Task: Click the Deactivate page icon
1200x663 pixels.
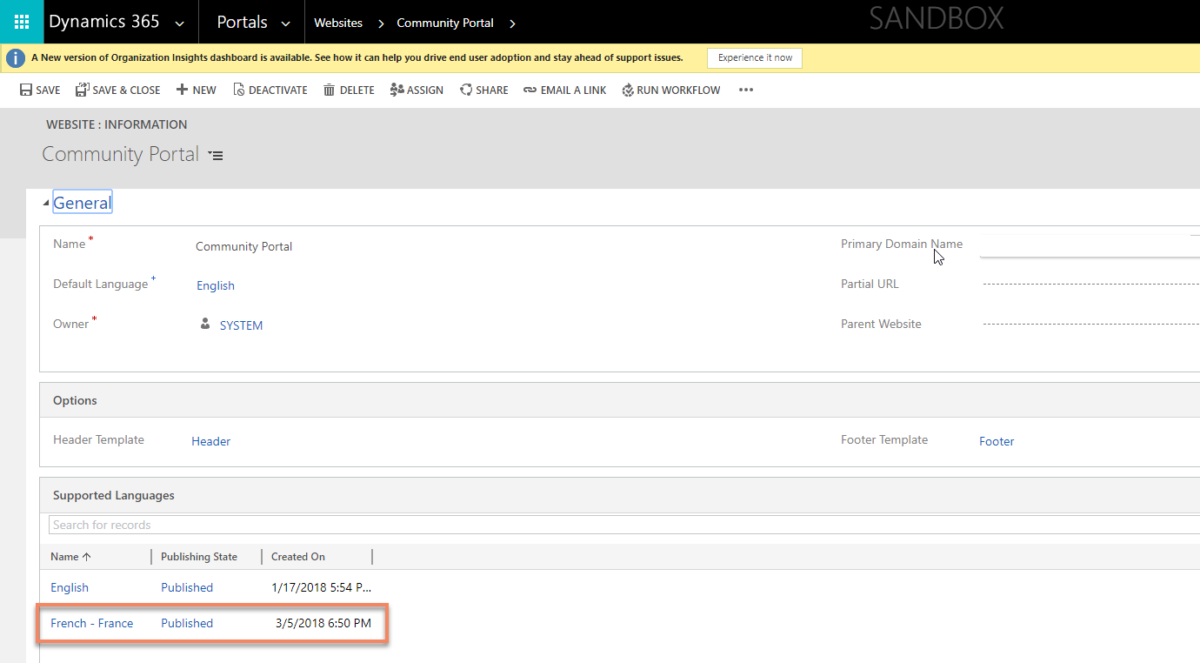Action: click(x=239, y=90)
